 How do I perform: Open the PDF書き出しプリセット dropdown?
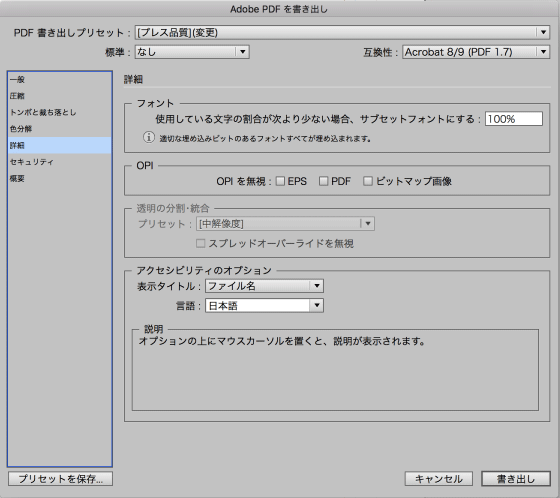342,33
